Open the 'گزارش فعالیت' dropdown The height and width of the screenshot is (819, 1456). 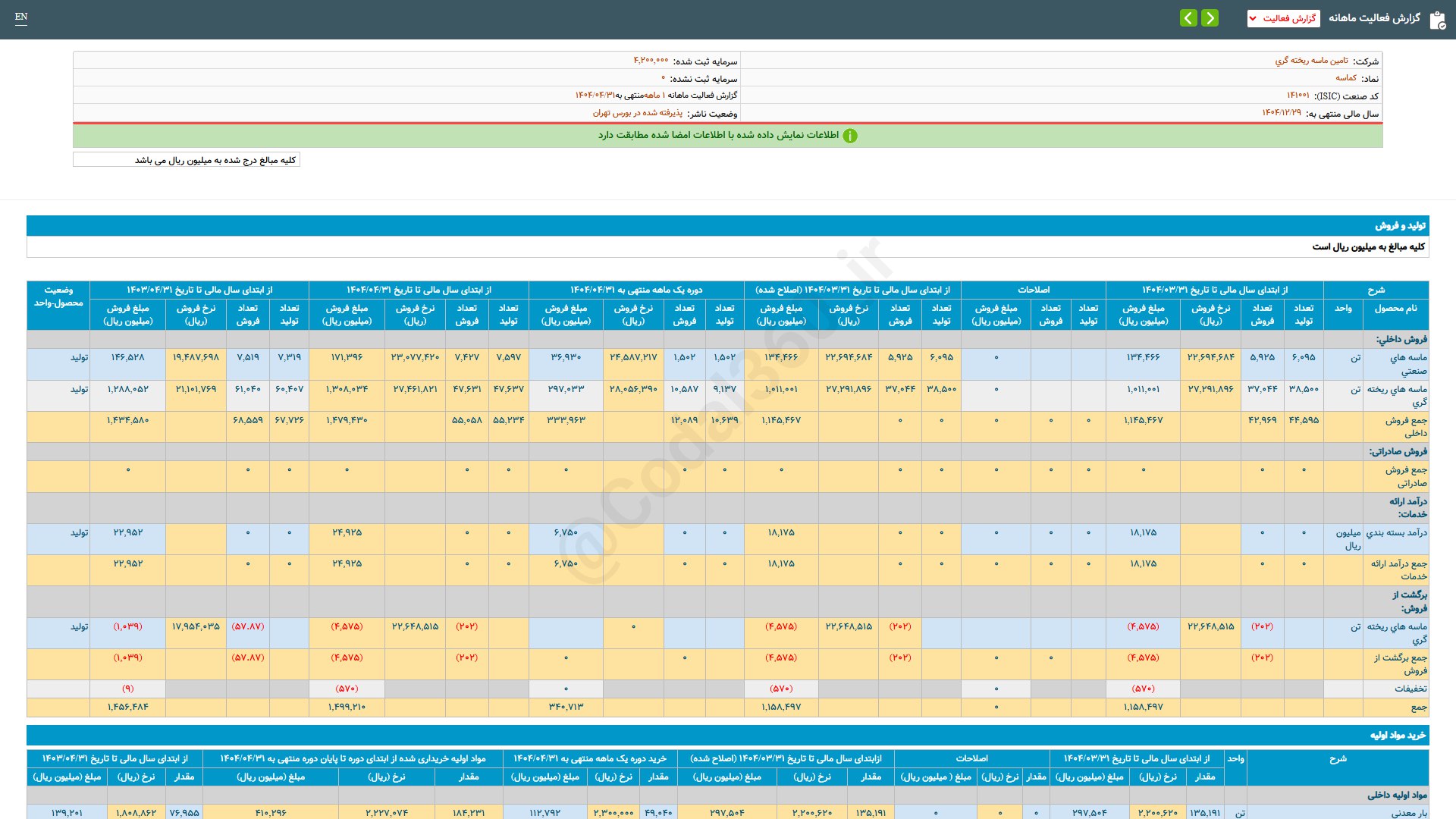pos(1283,18)
